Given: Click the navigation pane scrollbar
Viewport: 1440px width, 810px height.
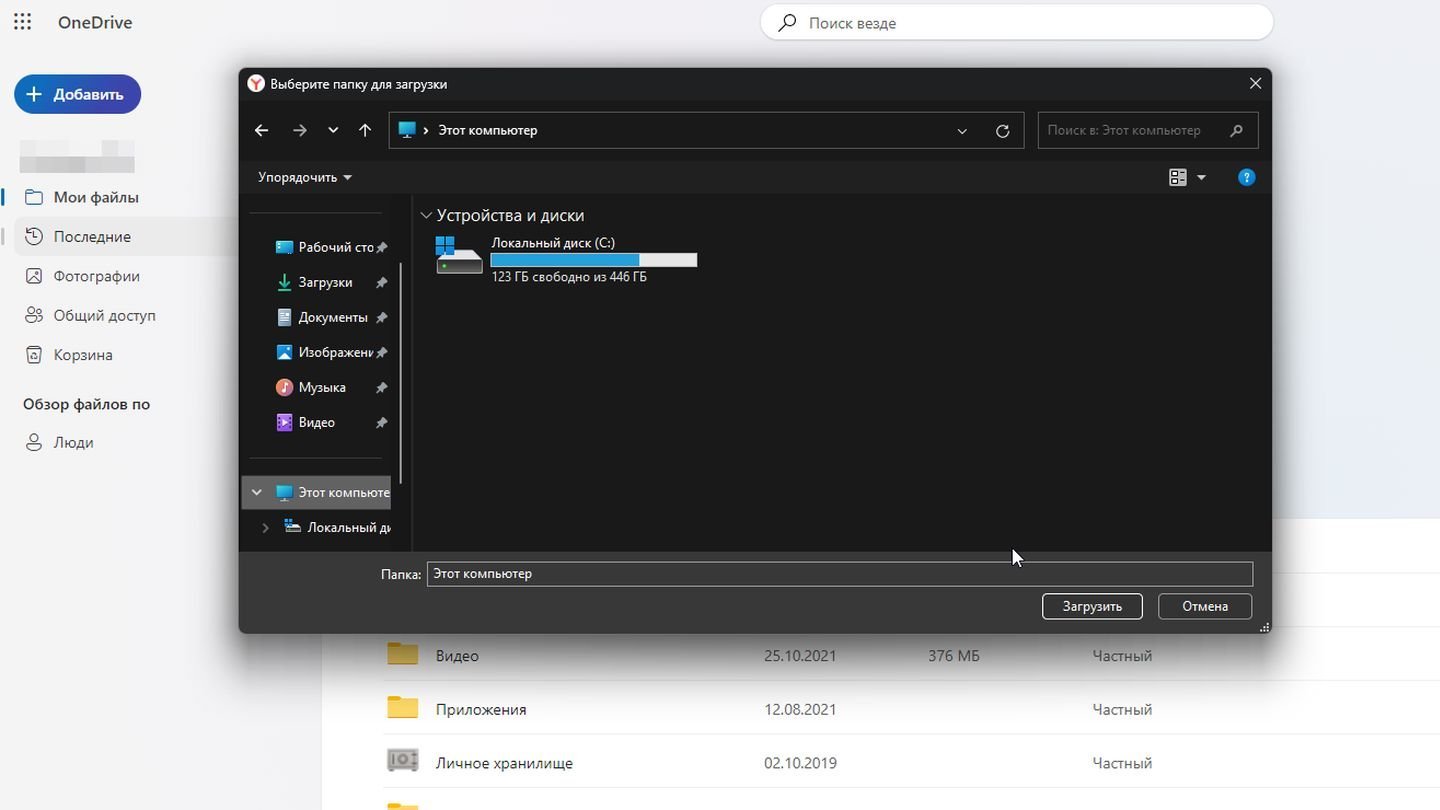Looking at the screenshot, I should click(x=401, y=373).
